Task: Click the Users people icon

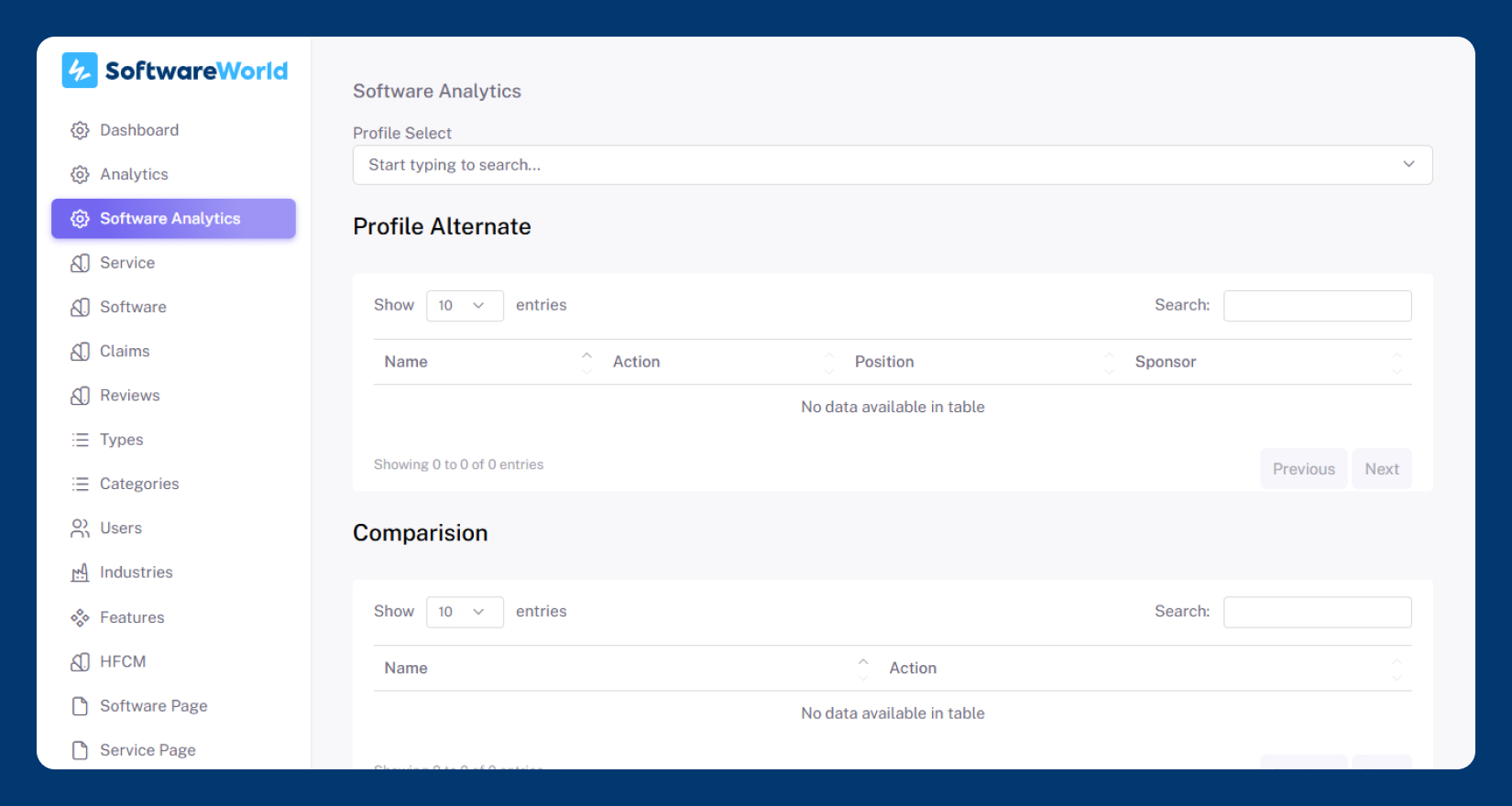Action: (81, 528)
